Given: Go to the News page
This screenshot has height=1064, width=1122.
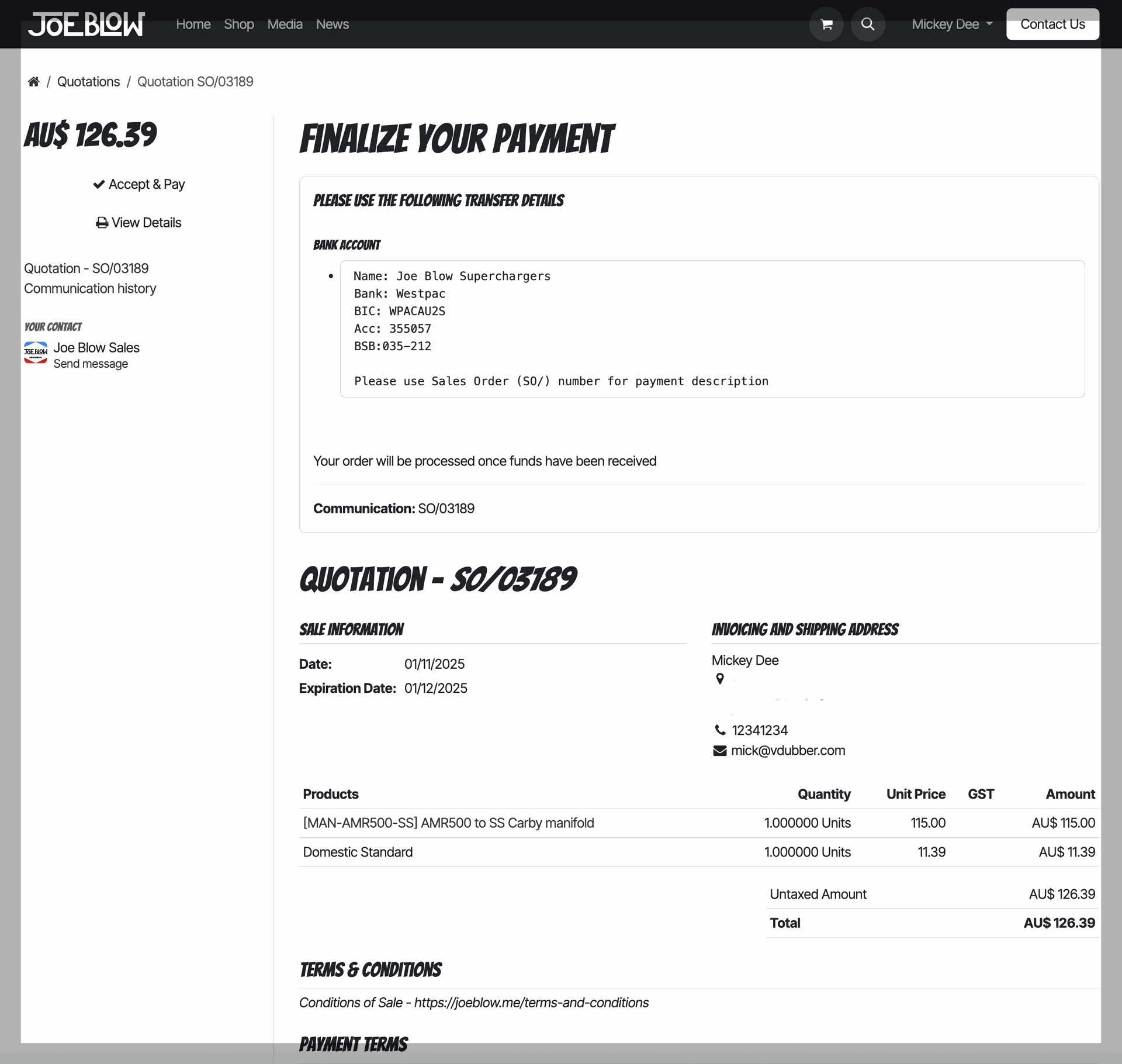Looking at the screenshot, I should click(x=332, y=25).
